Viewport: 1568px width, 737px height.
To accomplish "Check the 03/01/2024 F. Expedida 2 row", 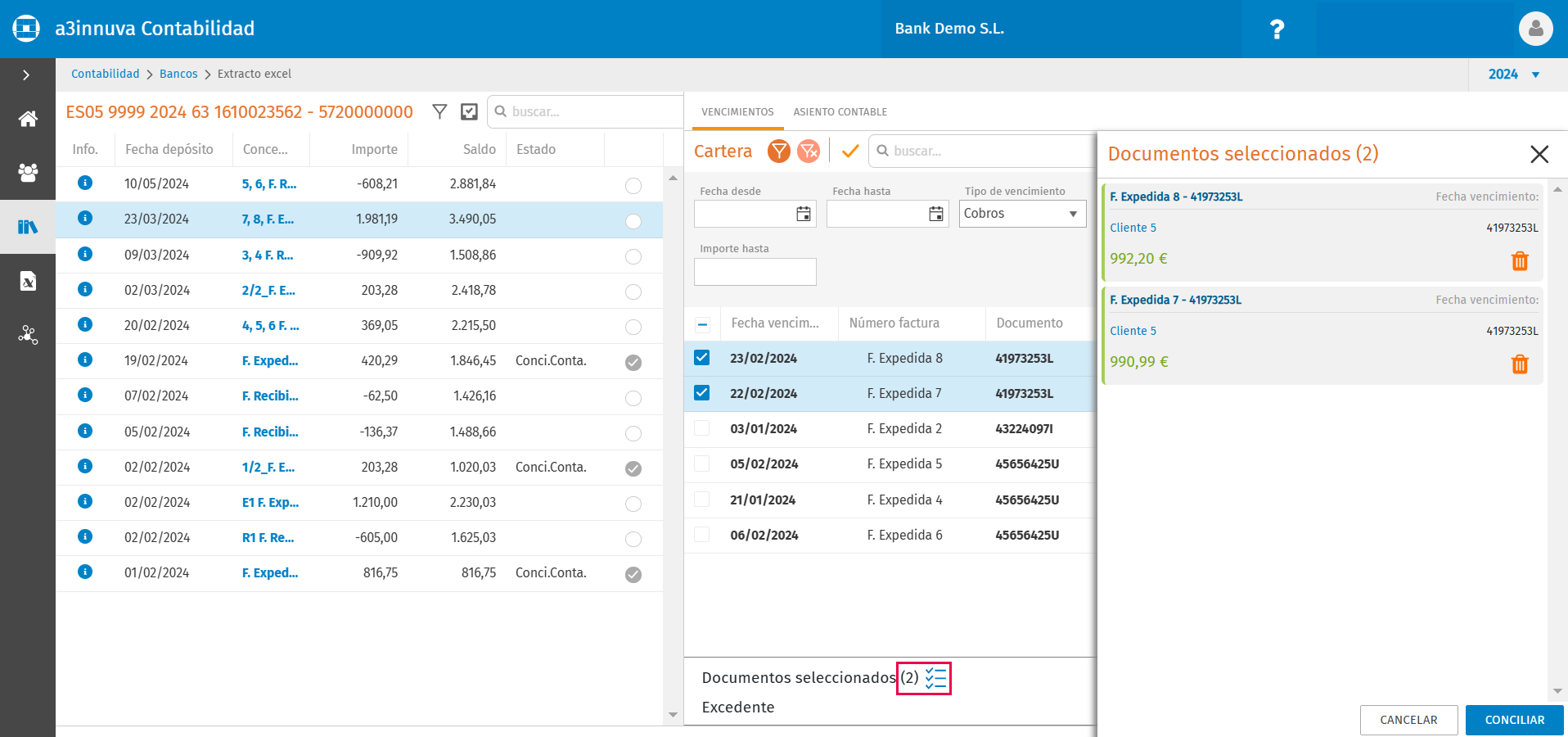I will tap(702, 428).
